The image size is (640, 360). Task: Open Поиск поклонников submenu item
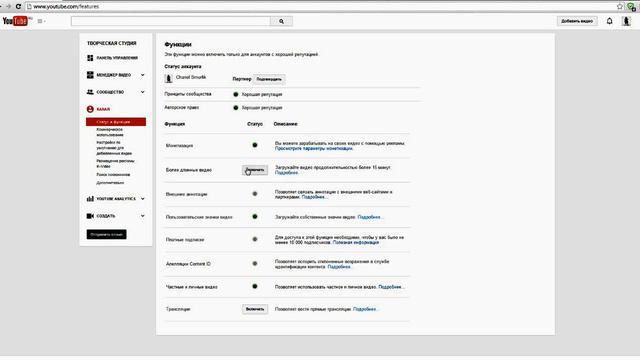coord(113,175)
